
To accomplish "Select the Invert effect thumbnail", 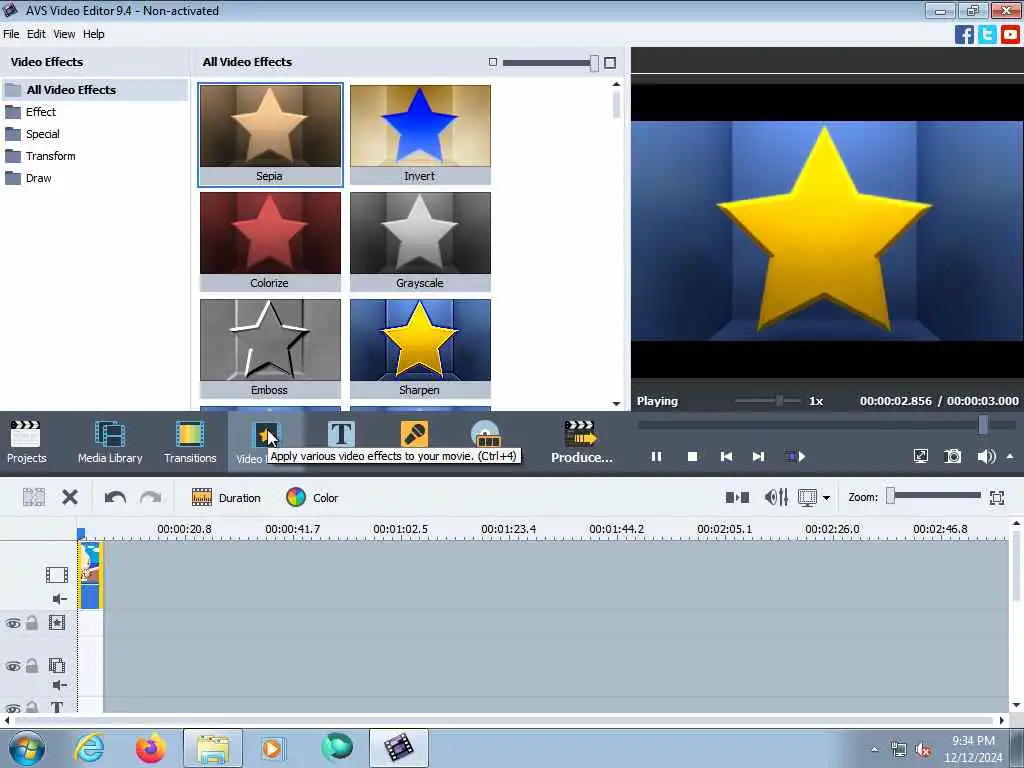I will 420,135.
